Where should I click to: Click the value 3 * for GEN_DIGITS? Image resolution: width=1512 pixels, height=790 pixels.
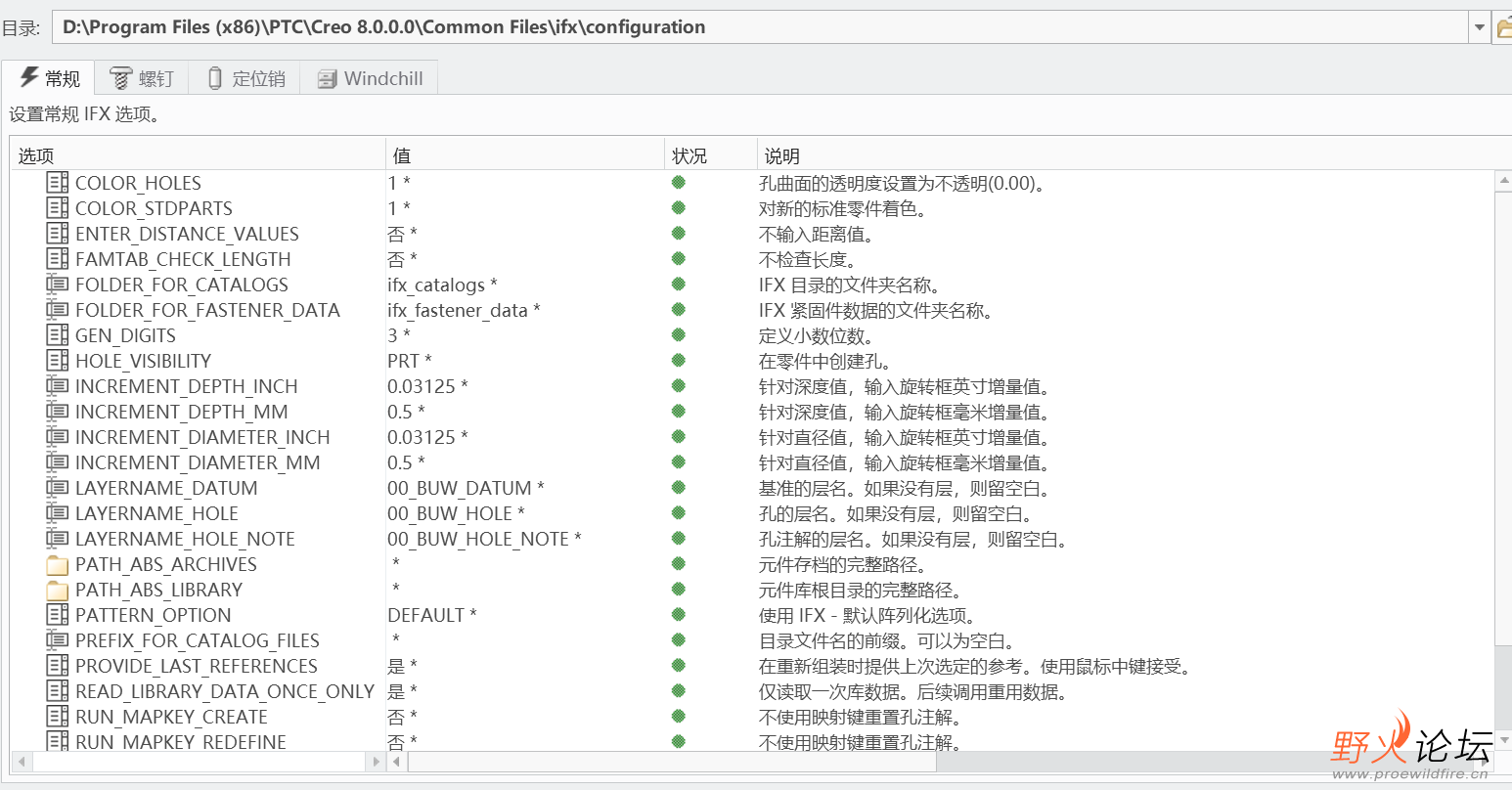pos(399,335)
